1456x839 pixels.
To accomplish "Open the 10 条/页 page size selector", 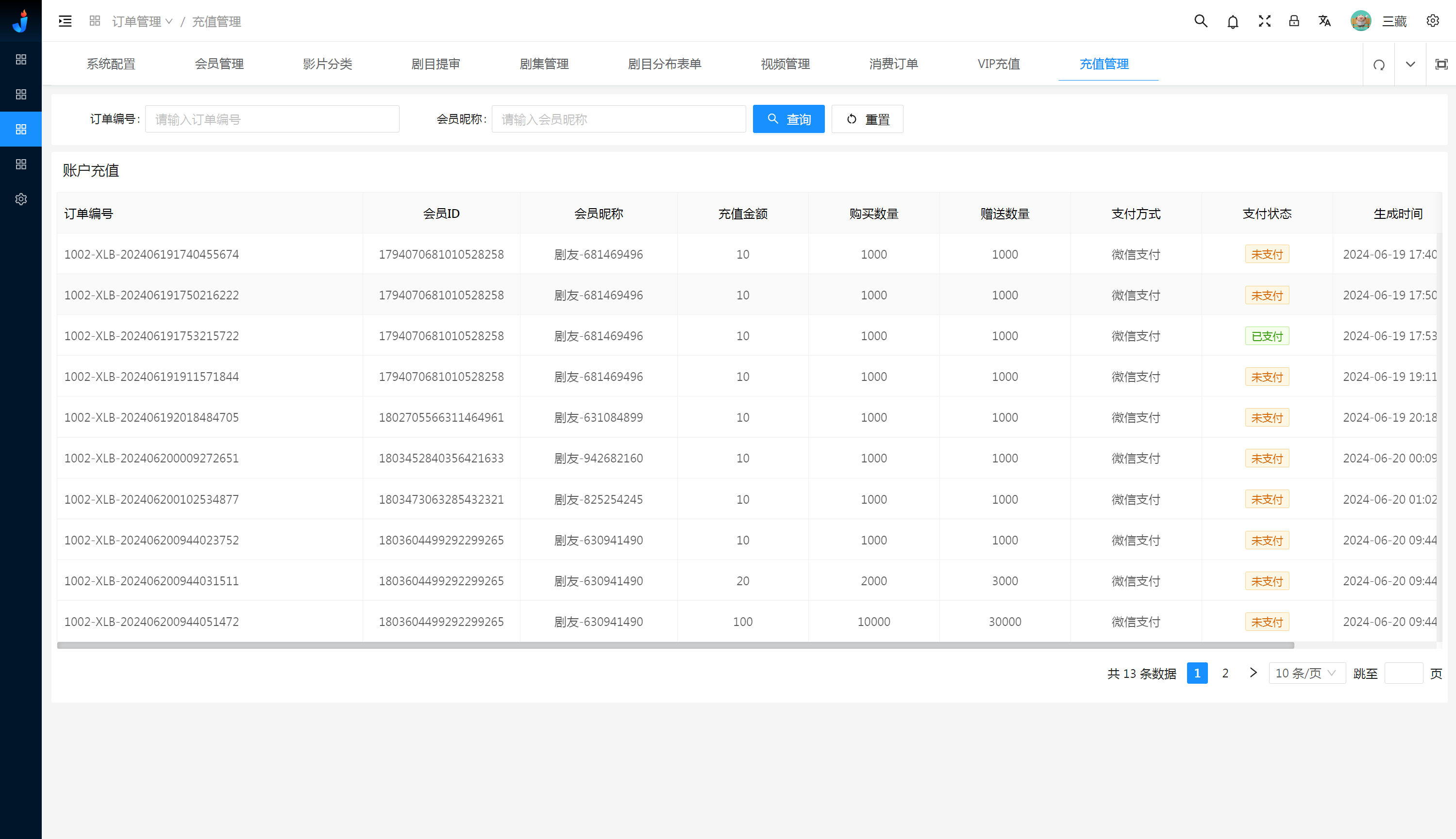I will [1306, 673].
